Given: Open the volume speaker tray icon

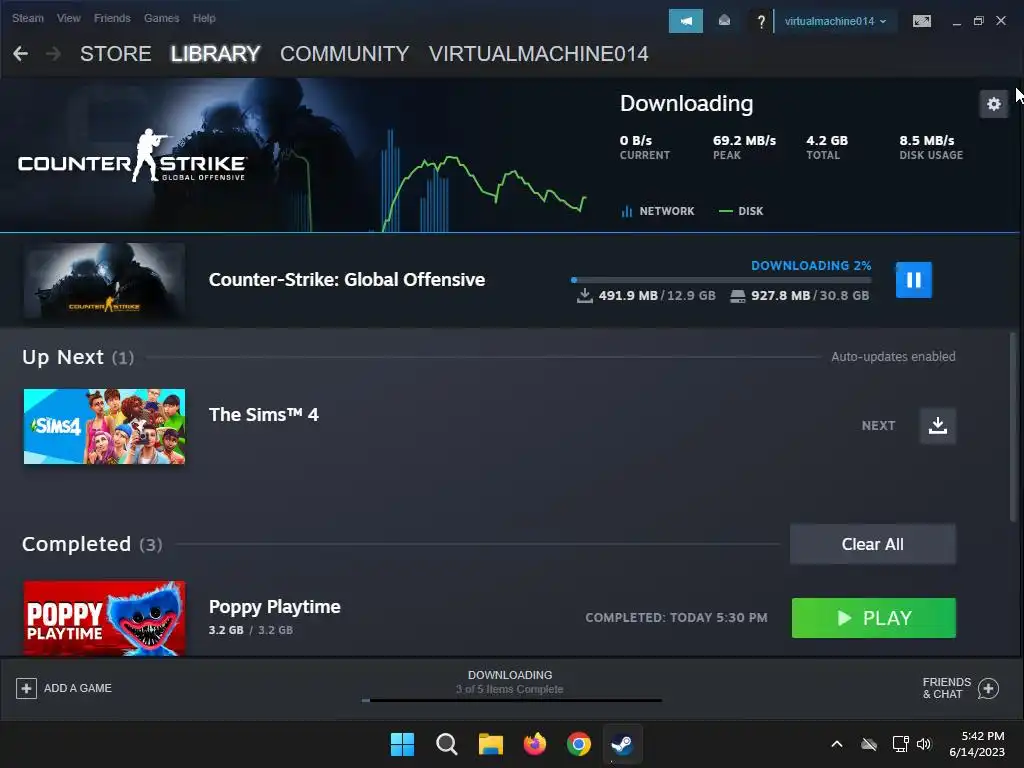Looking at the screenshot, I should (924, 744).
